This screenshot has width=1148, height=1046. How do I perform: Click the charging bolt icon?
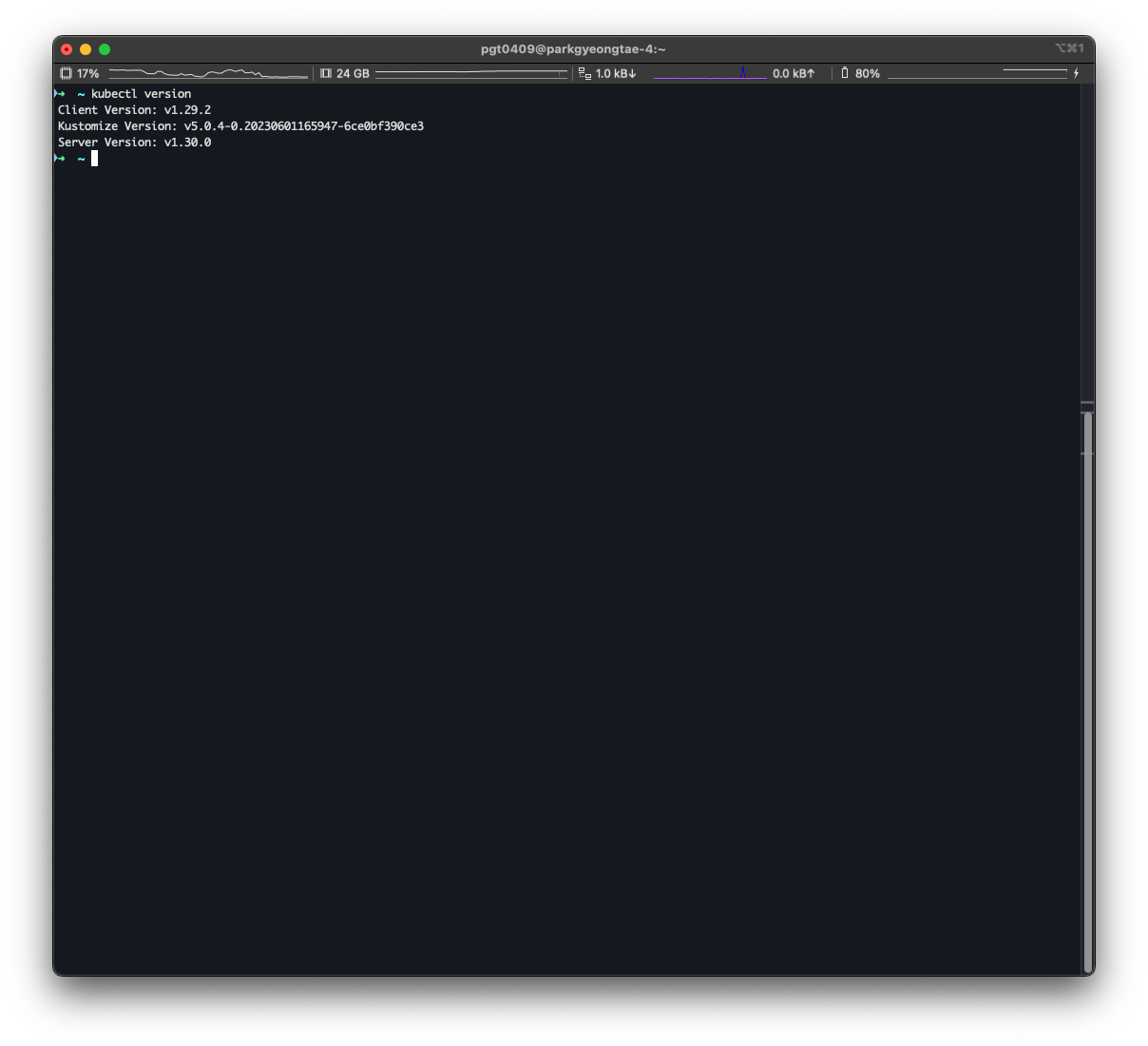(1076, 73)
